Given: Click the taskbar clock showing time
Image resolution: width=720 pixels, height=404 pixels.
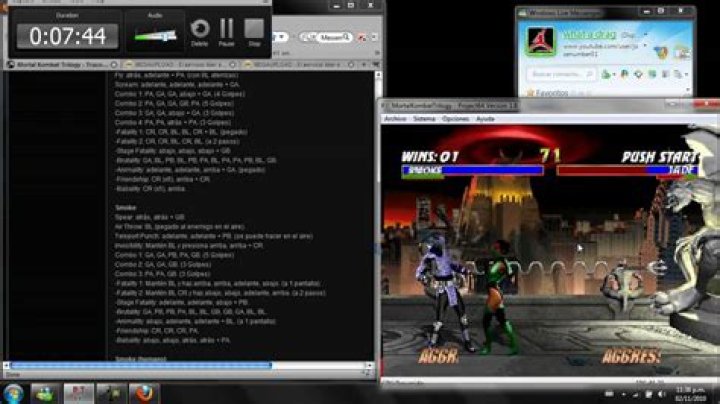Looking at the screenshot, I should tap(690, 394).
